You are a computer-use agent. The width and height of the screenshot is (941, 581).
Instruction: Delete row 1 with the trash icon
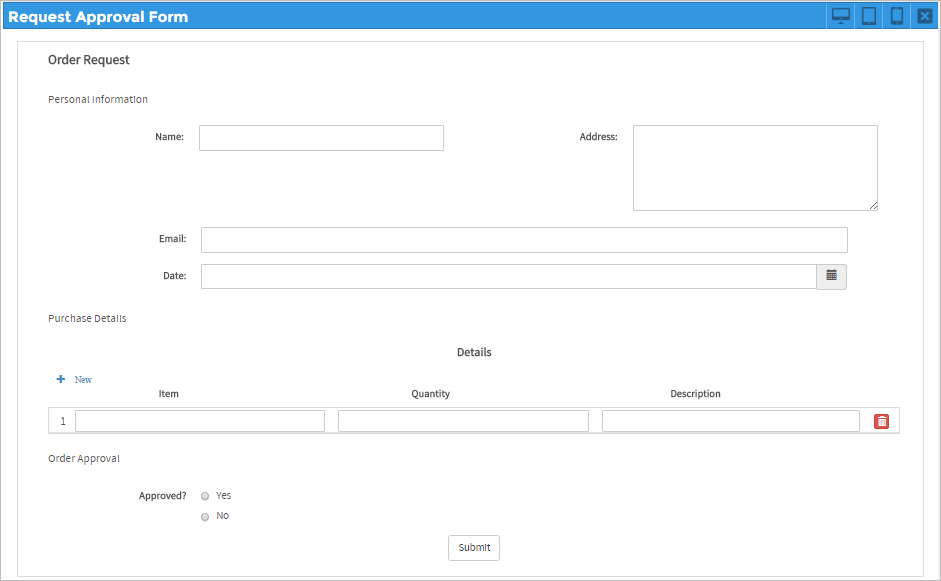coord(881,421)
